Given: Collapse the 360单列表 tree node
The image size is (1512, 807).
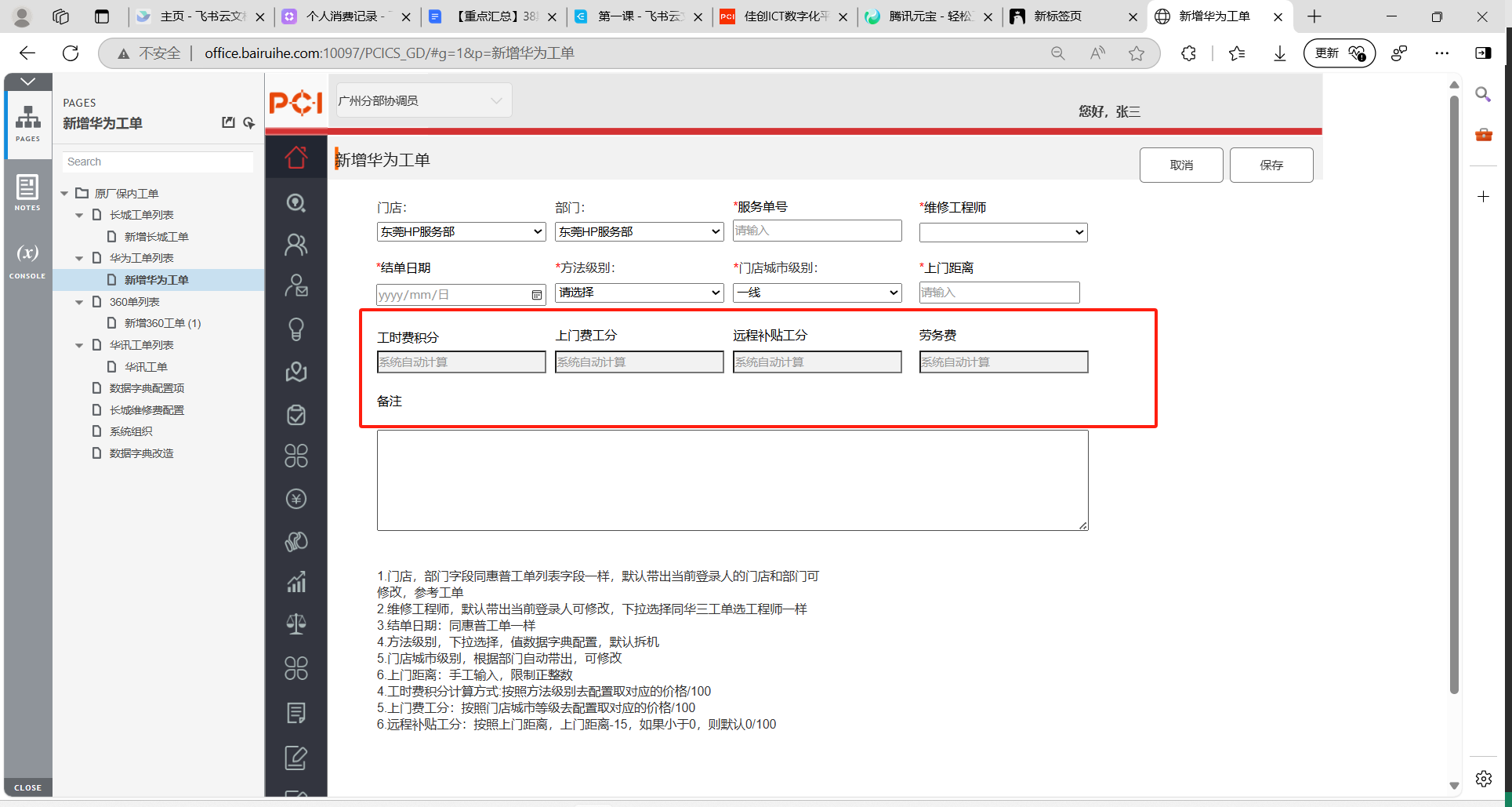Looking at the screenshot, I should [79, 302].
